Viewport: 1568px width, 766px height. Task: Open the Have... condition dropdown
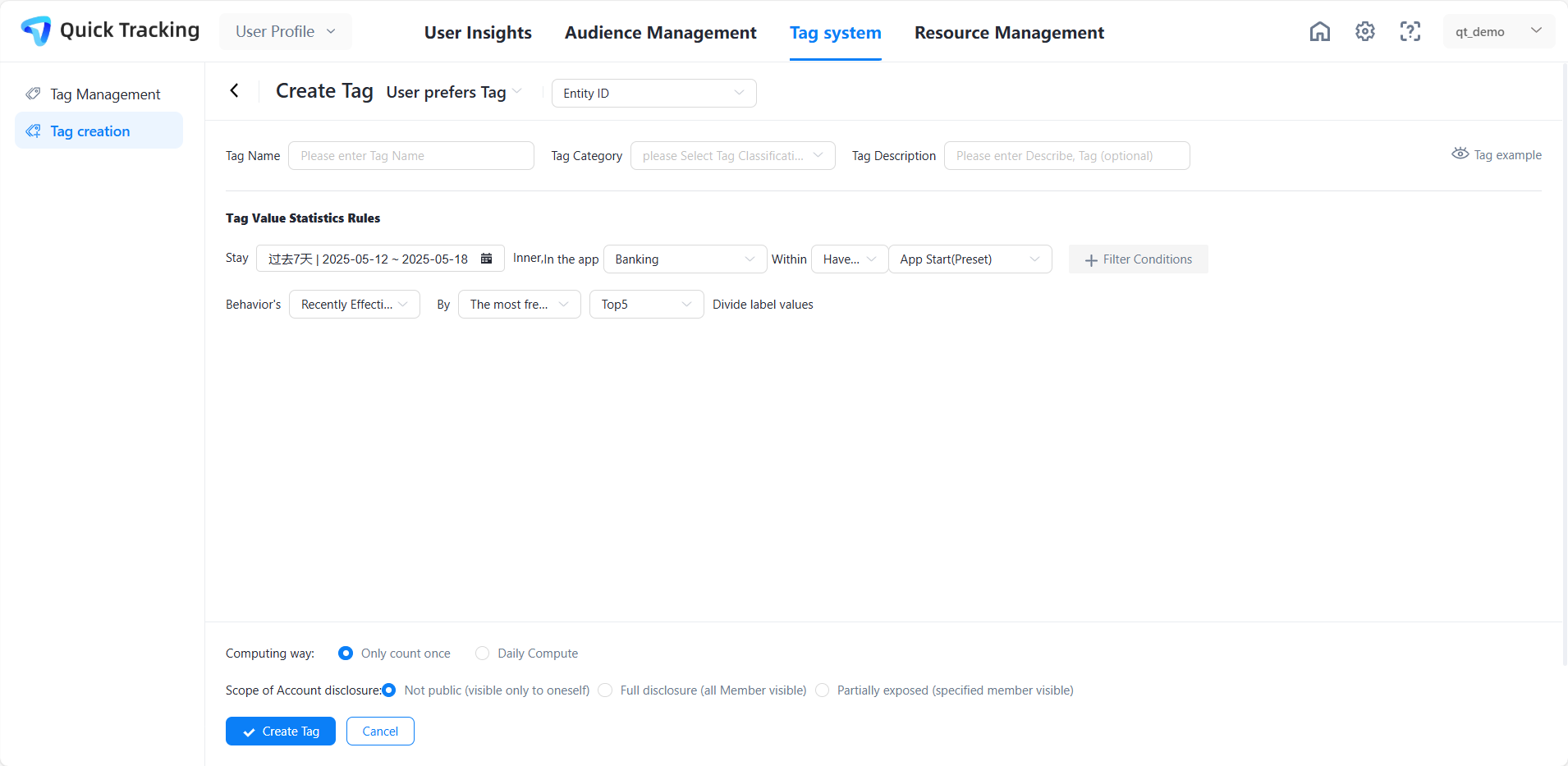tap(850, 259)
